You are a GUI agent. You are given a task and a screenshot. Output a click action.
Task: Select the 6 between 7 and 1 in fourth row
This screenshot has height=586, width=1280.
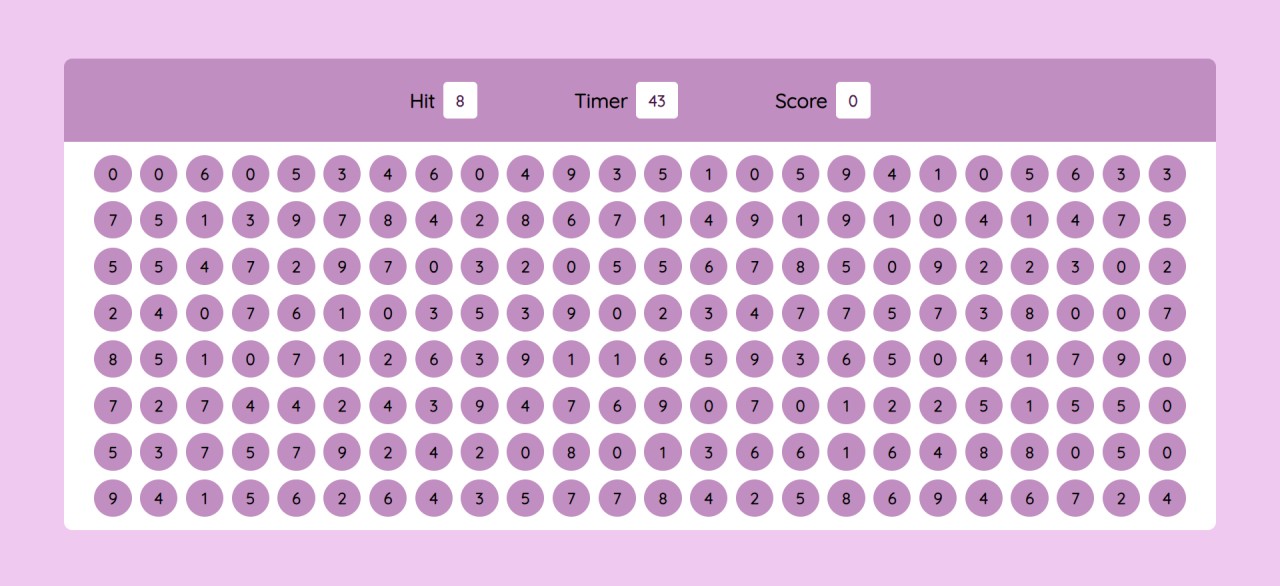(296, 313)
